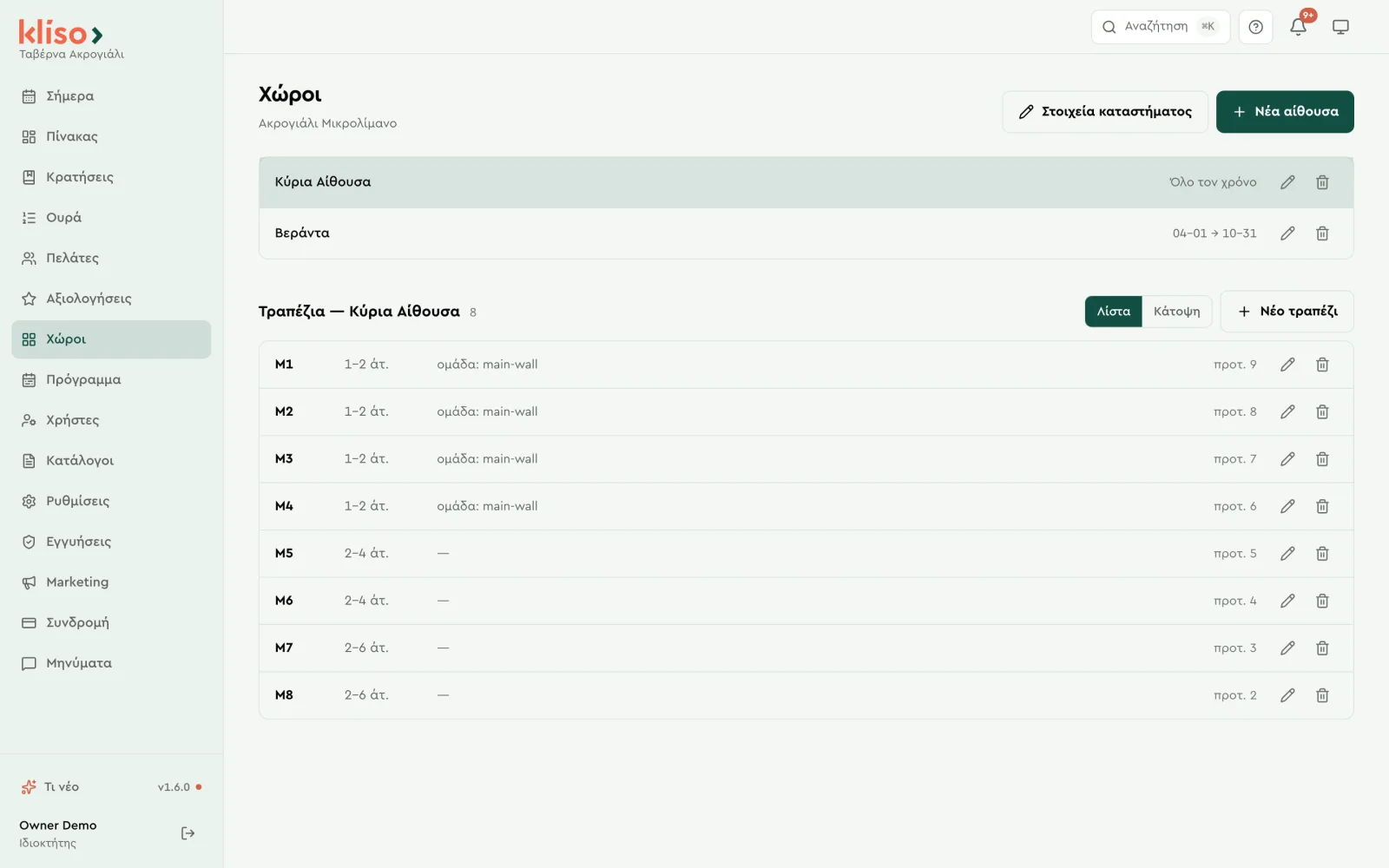This screenshot has width=1389, height=868.
Task: Click Owner Demo user name
Action: point(58,825)
